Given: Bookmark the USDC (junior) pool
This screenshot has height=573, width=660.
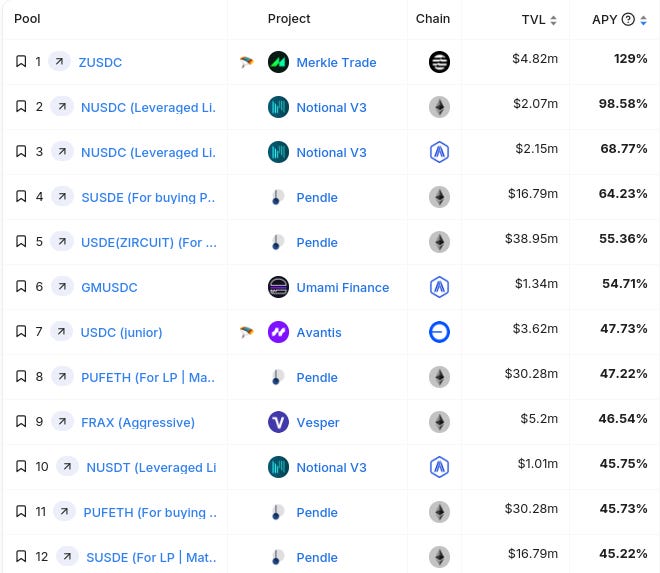Looking at the screenshot, I should 21,332.
